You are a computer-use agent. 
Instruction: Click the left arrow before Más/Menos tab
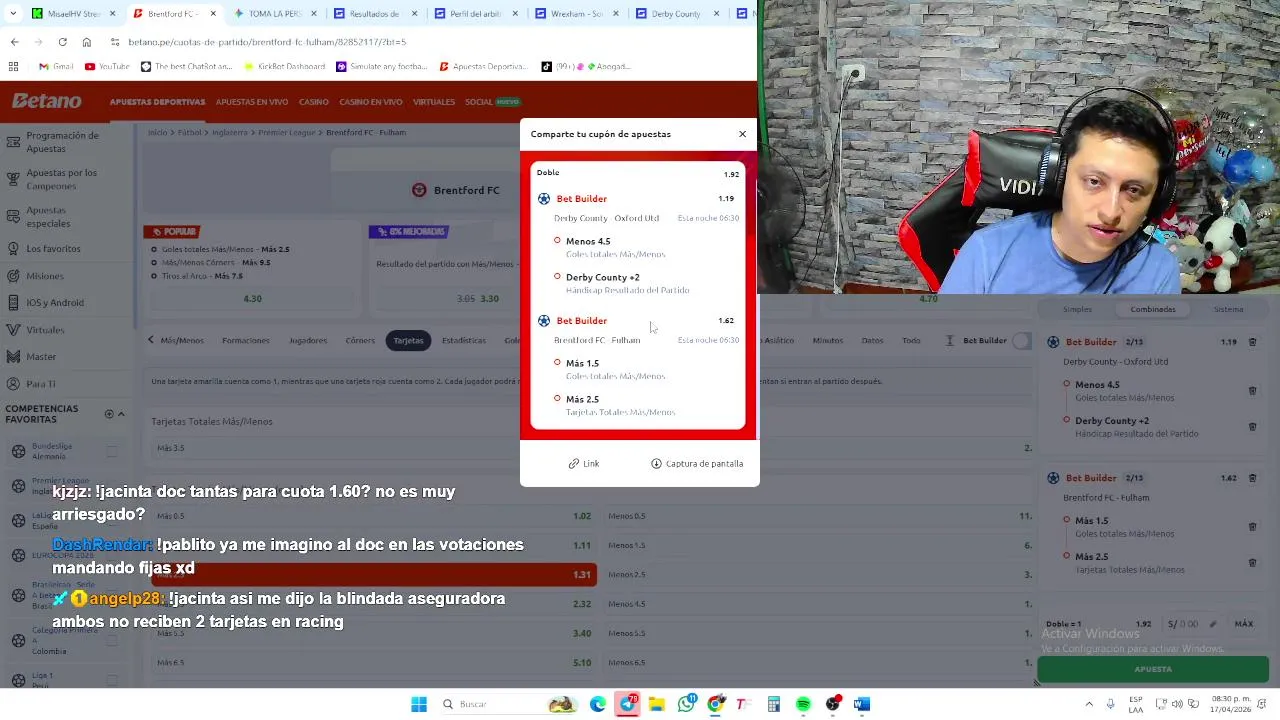coord(151,340)
